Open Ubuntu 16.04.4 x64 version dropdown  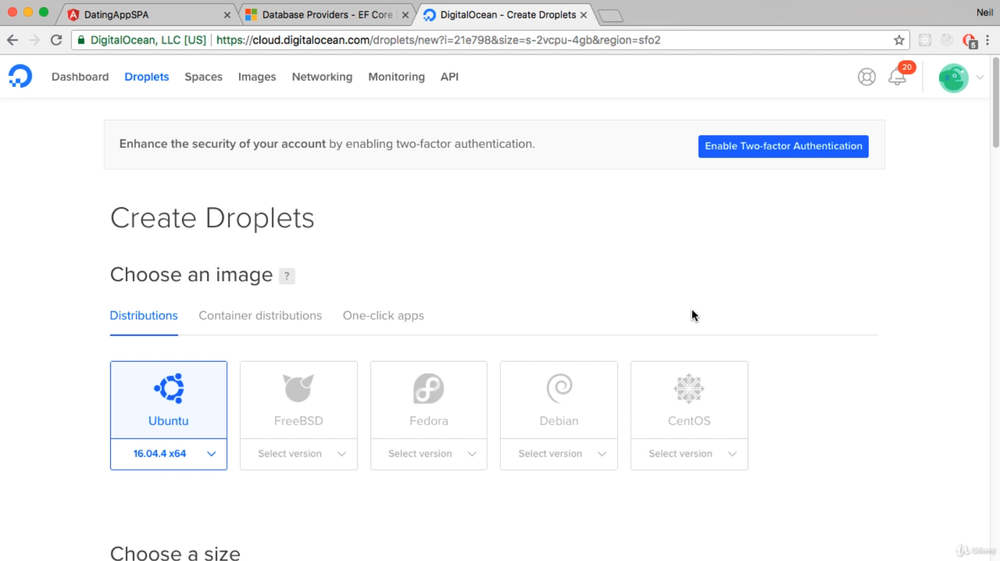168,454
